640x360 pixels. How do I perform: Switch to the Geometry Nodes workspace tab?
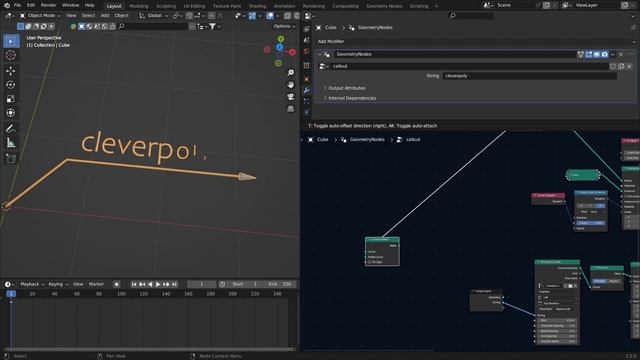click(x=384, y=6)
